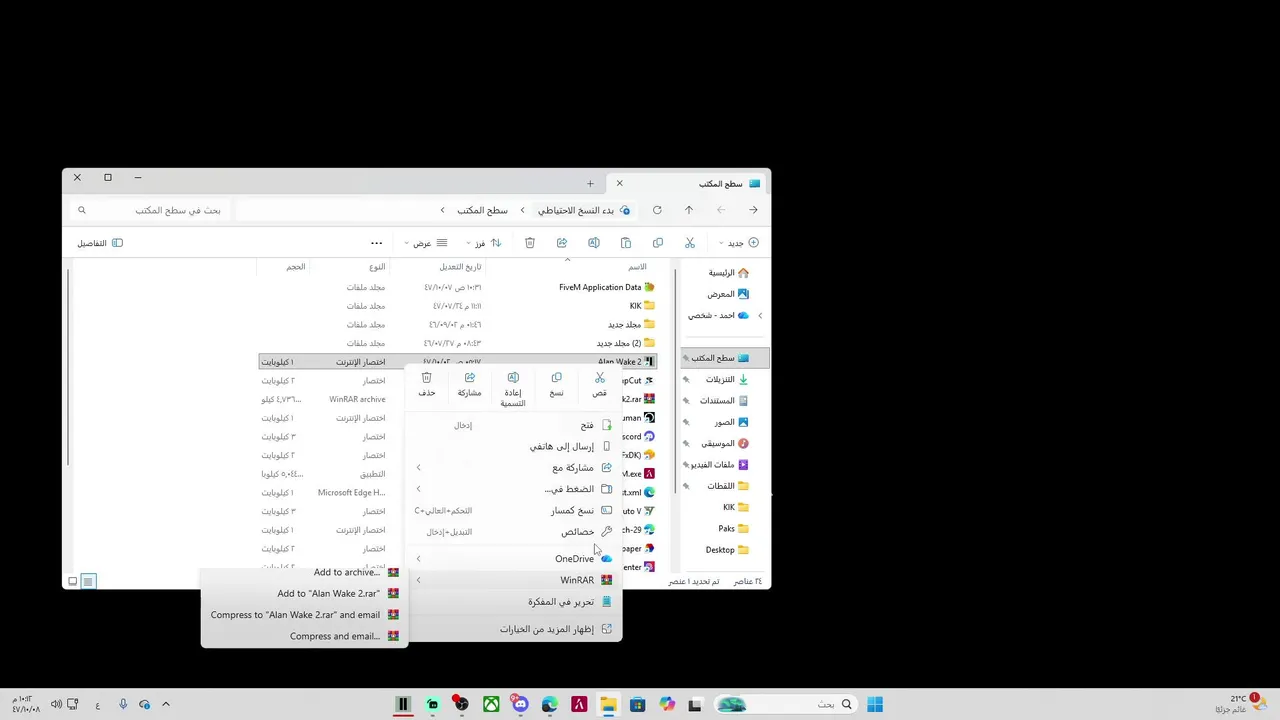Open Xbox app from taskbar
1280x720 pixels.
491,704
